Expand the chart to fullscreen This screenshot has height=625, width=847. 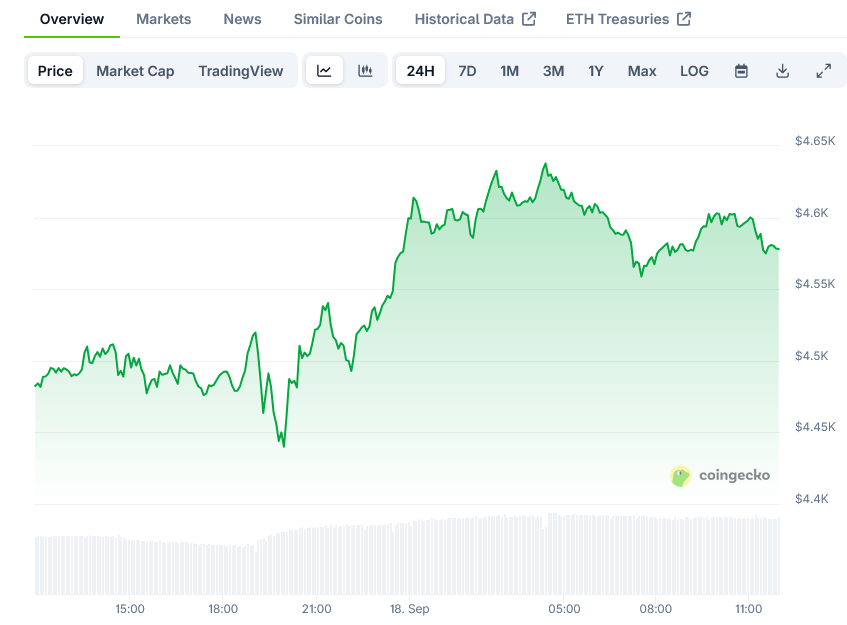pyautogui.click(x=823, y=70)
